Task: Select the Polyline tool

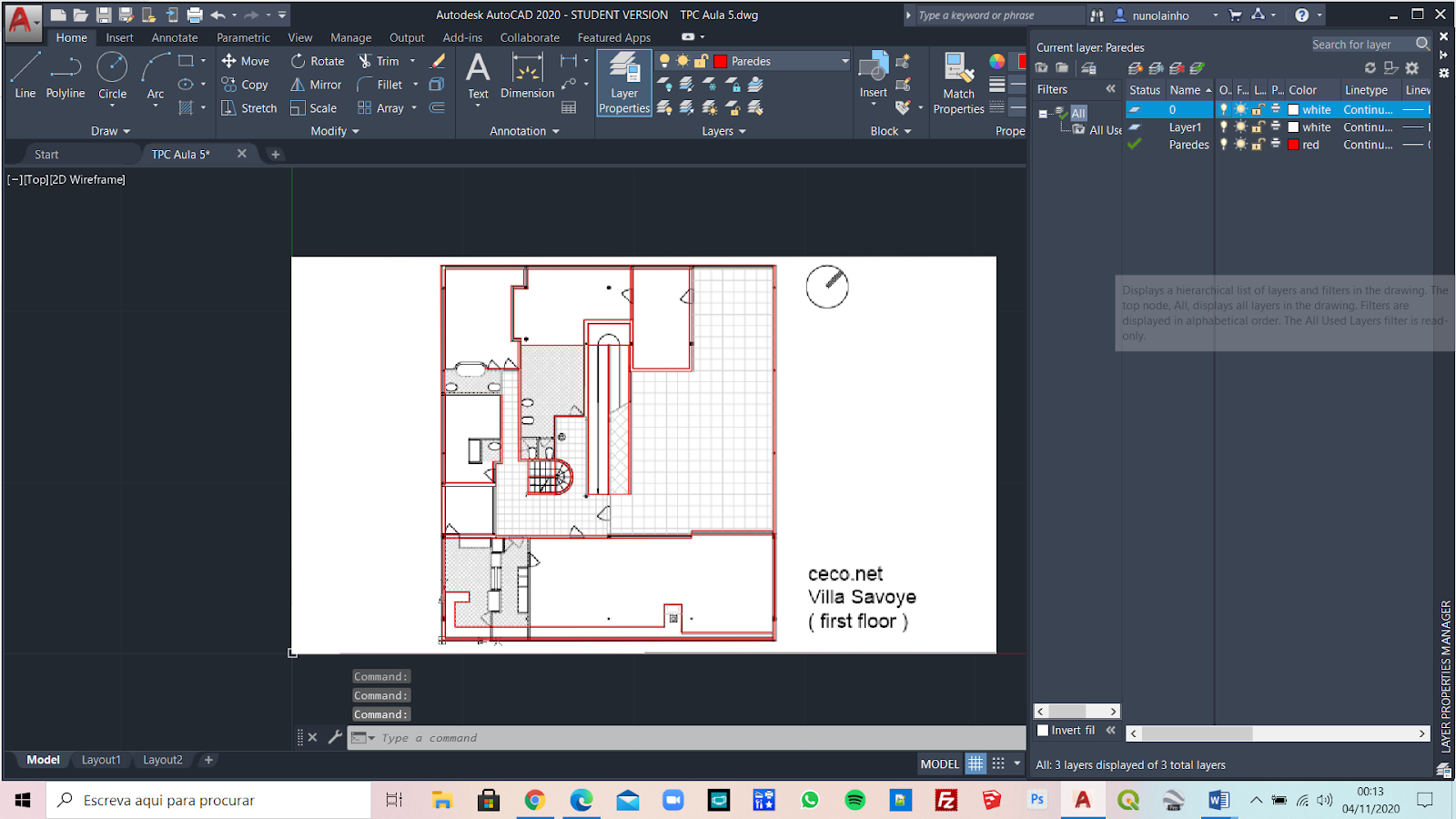Action: click(x=66, y=76)
